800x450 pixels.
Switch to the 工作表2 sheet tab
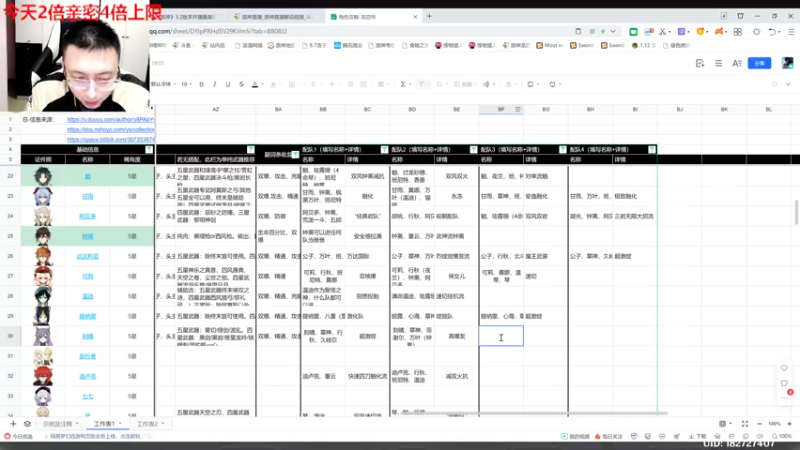tap(147, 423)
